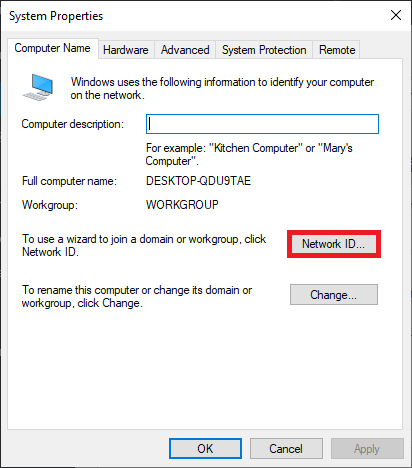Viewport: 412px width, 468px height.
Task: Select the System Protection tab
Action: coord(264,50)
